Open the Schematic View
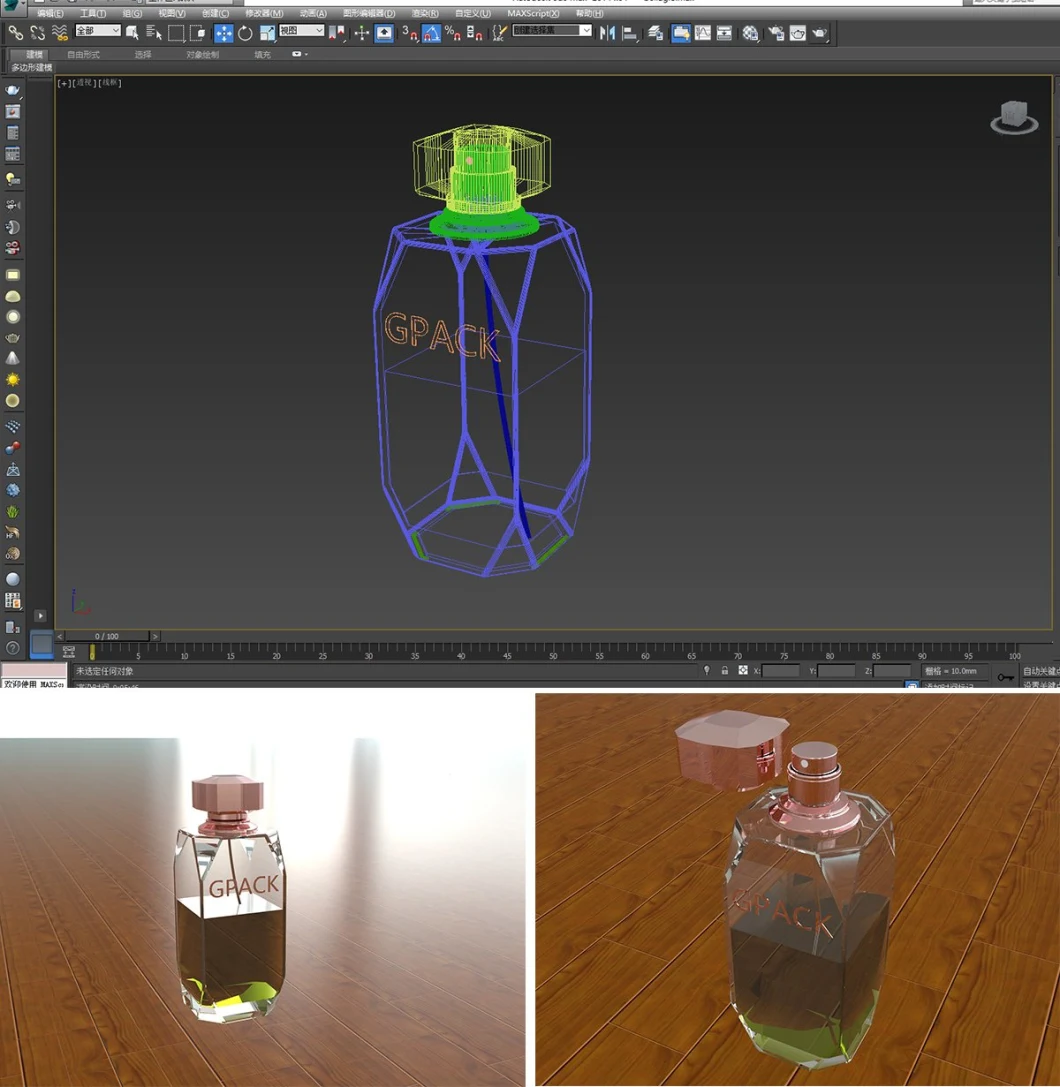The width and height of the screenshot is (1060, 1087). (x=724, y=33)
